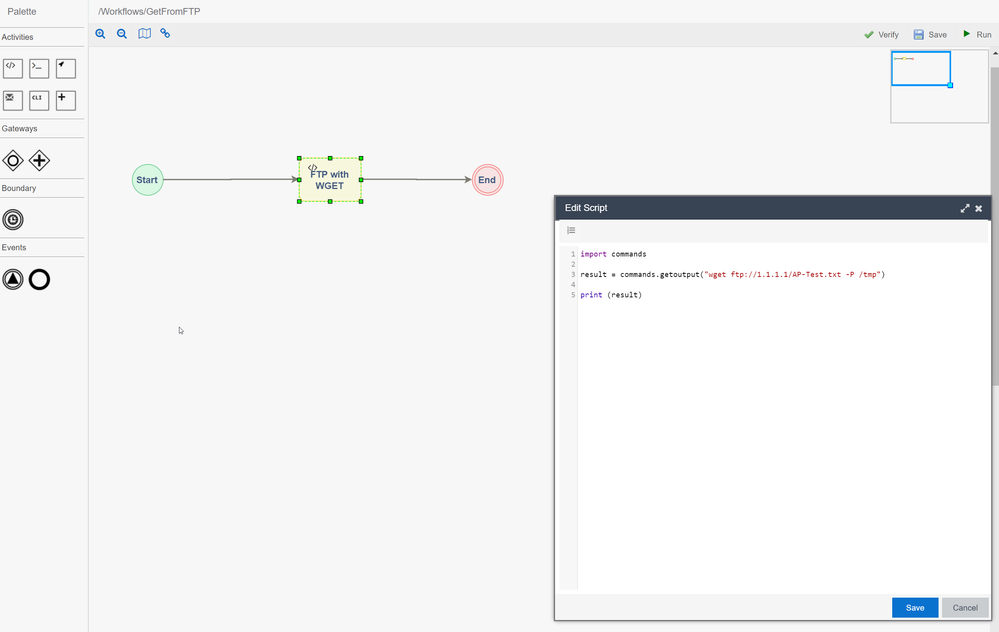Select the plus activity in the palette
Screen dimensions: 999x632
click(x=65, y=100)
